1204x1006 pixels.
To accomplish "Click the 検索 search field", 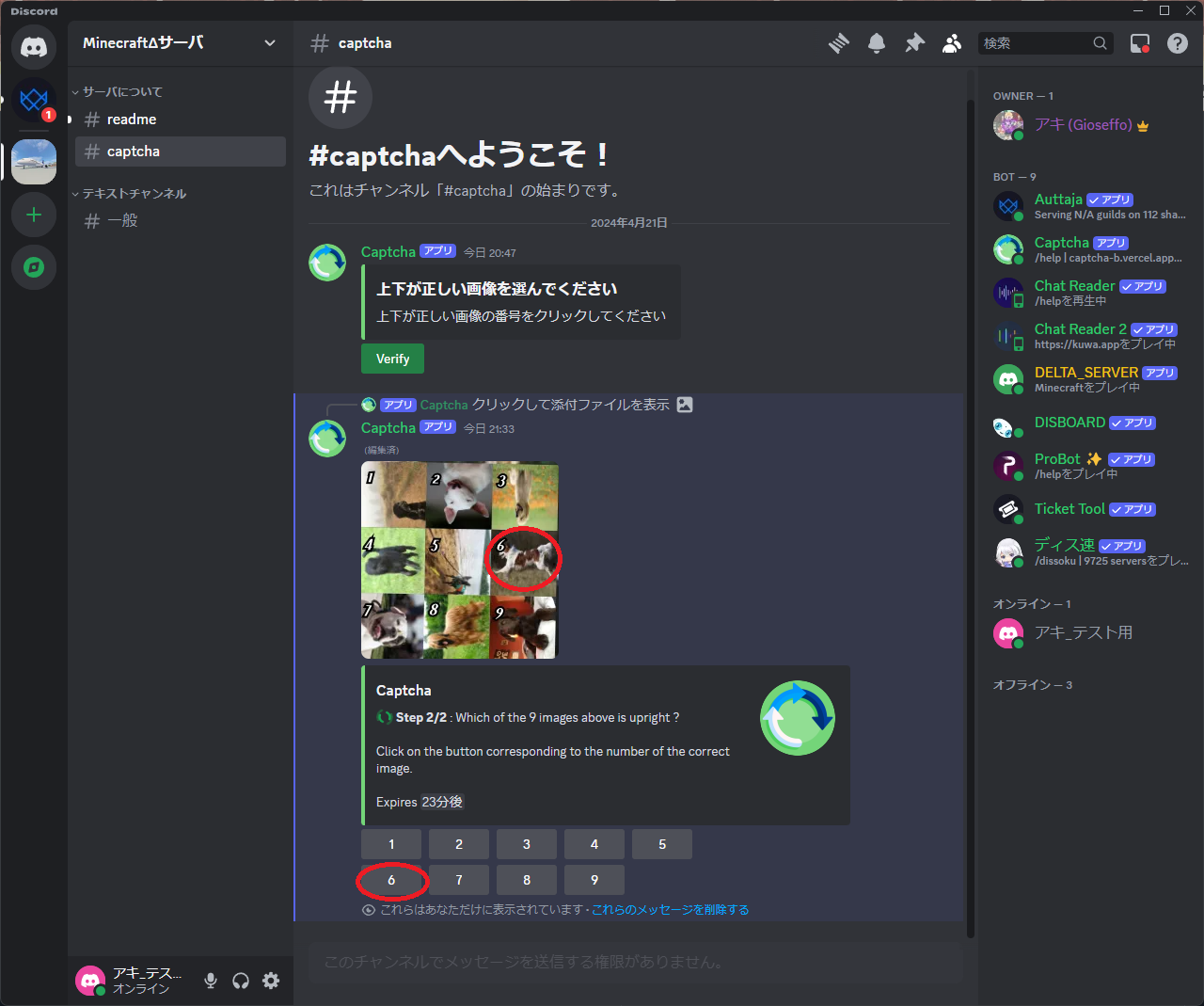I will (1035, 43).
